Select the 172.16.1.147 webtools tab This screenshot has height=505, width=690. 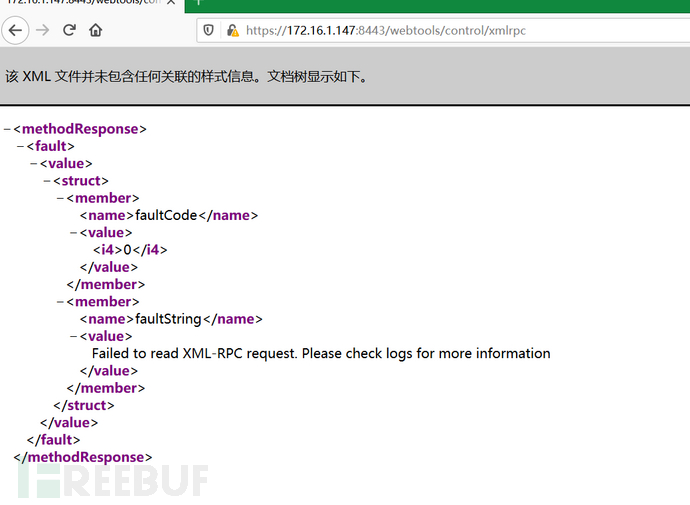pyautogui.click(x=84, y=2)
